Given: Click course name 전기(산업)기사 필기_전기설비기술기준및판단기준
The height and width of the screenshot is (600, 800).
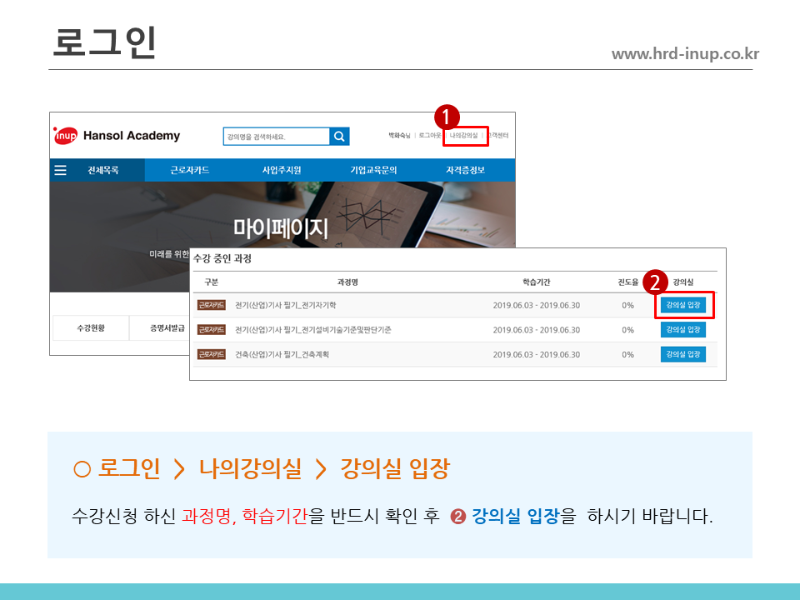Looking at the screenshot, I should 313,330.
